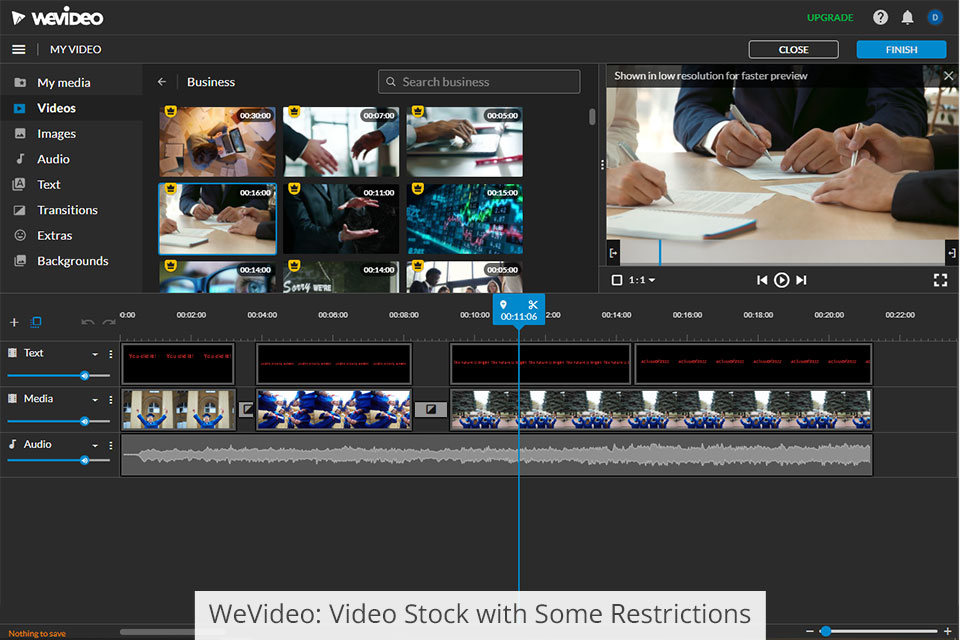Select the 00:07:00 handshake video thumbnail

[341, 142]
